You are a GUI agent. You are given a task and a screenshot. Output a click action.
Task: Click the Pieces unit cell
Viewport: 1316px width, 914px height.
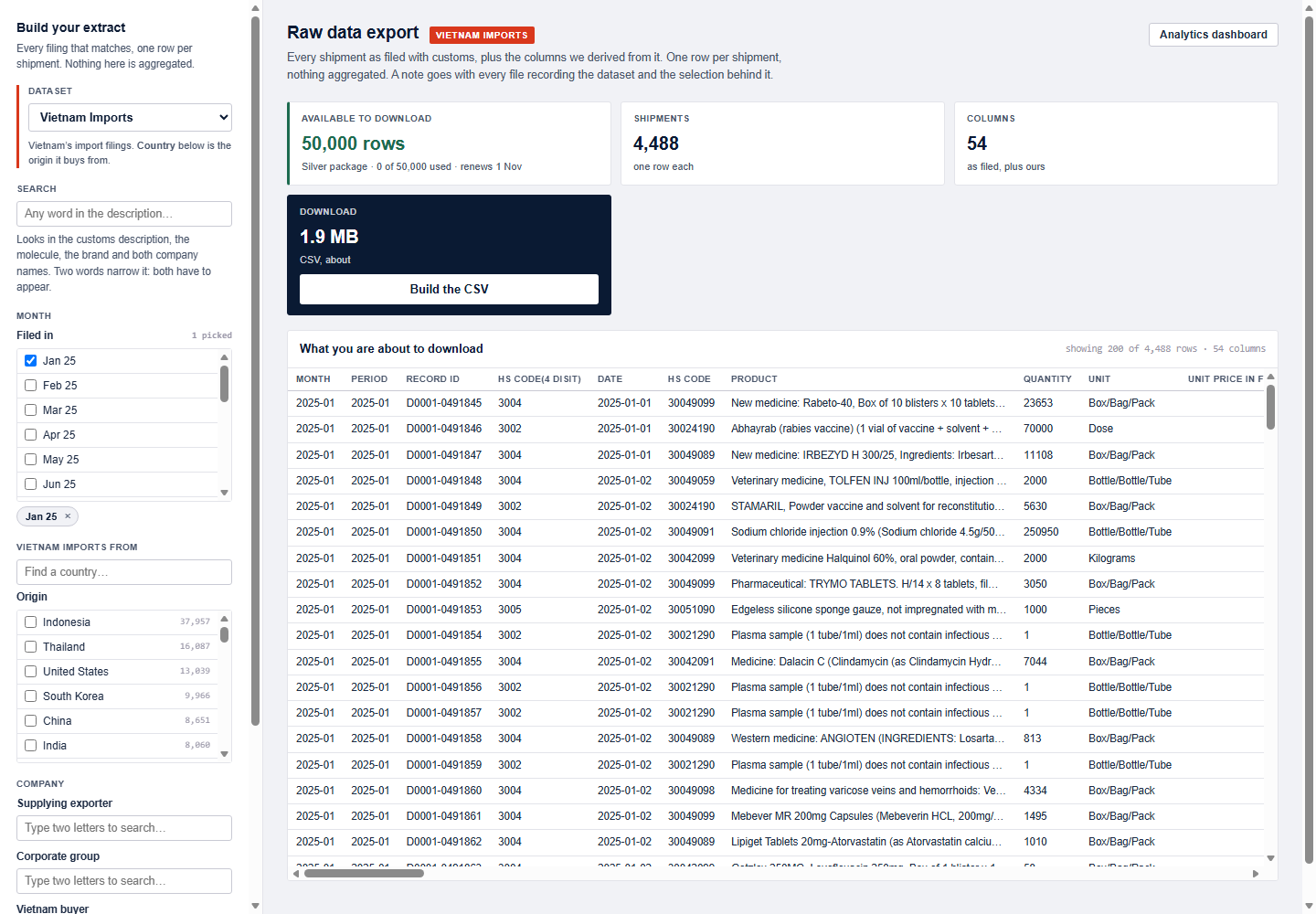click(1104, 610)
